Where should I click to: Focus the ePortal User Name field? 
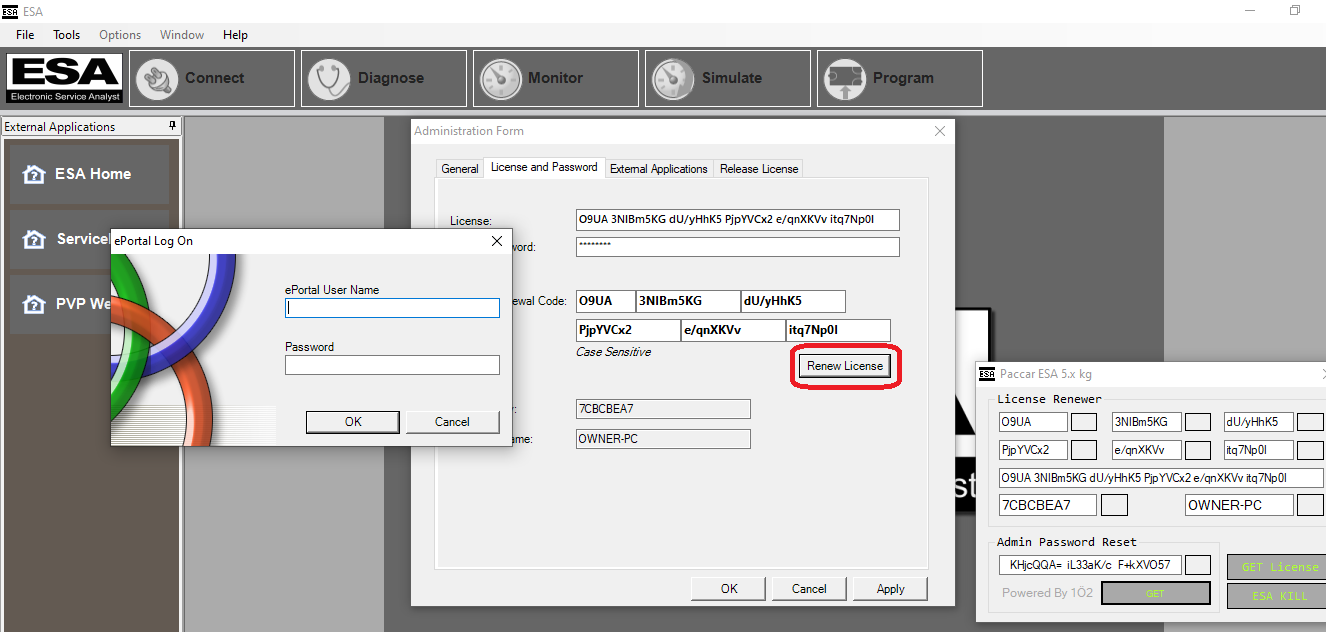[x=392, y=308]
